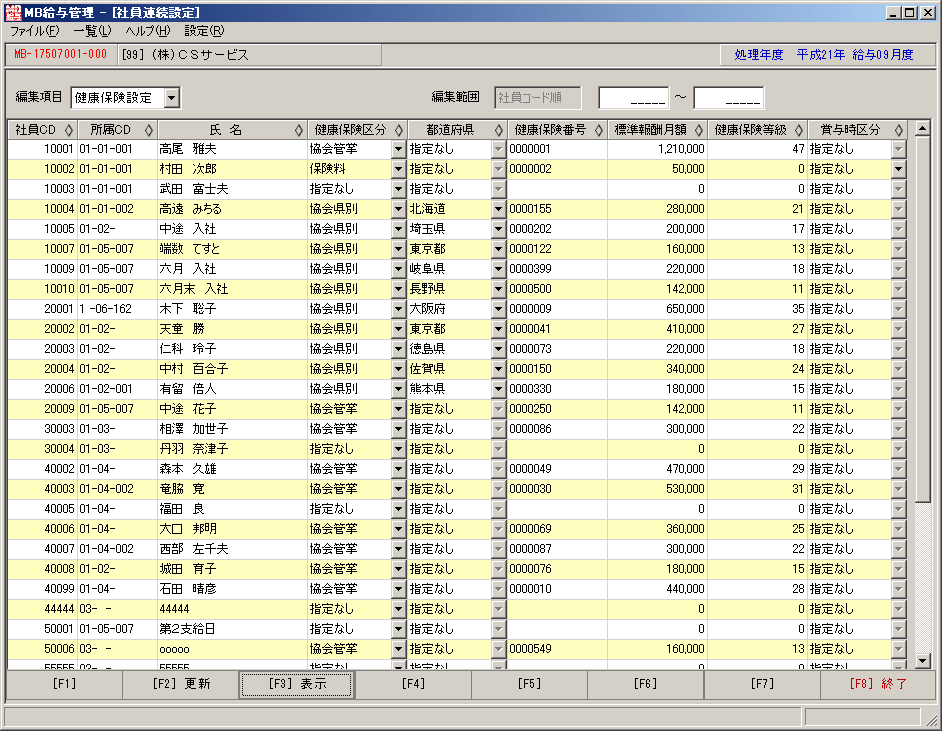
Task: Open the 一覧(L) menu
Action: 92,31
